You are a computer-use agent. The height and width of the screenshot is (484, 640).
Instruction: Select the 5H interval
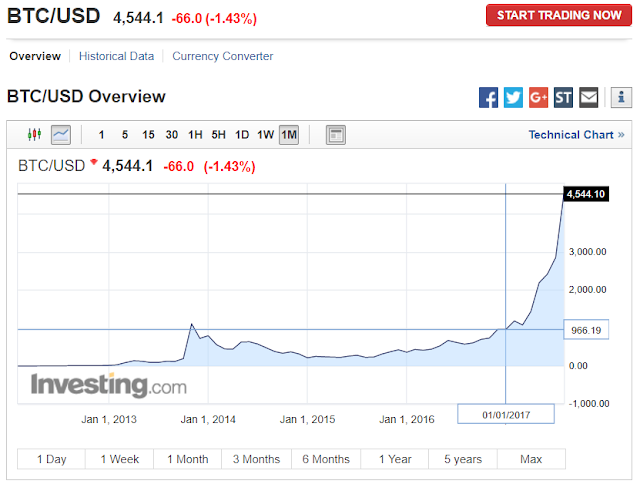coord(218,135)
